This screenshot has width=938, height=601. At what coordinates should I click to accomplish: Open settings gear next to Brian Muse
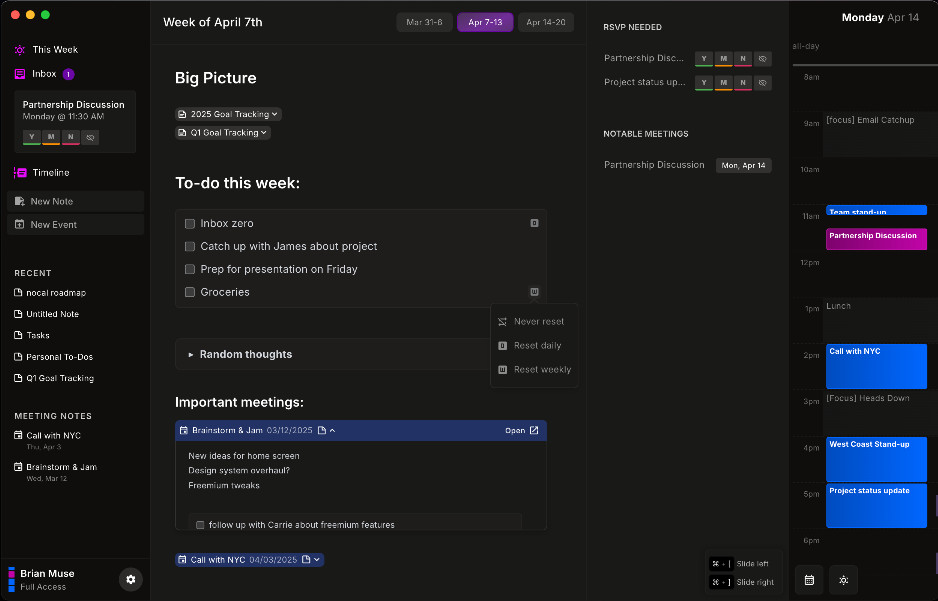130,579
